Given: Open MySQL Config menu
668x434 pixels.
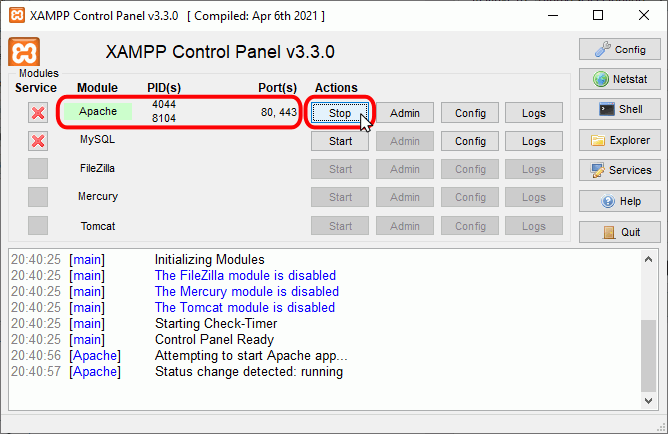Looking at the screenshot, I should click(x=470, y=141).
